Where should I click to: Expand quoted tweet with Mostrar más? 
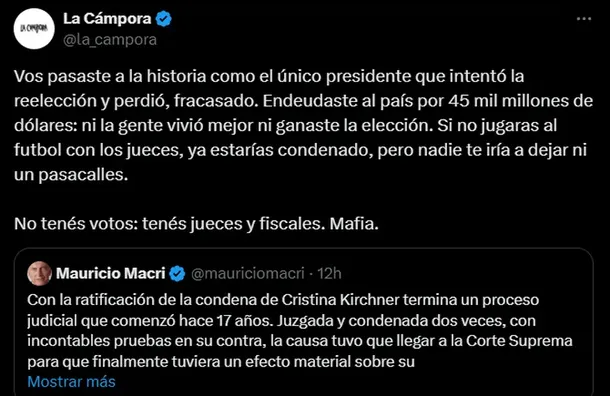tap(72, 382)
